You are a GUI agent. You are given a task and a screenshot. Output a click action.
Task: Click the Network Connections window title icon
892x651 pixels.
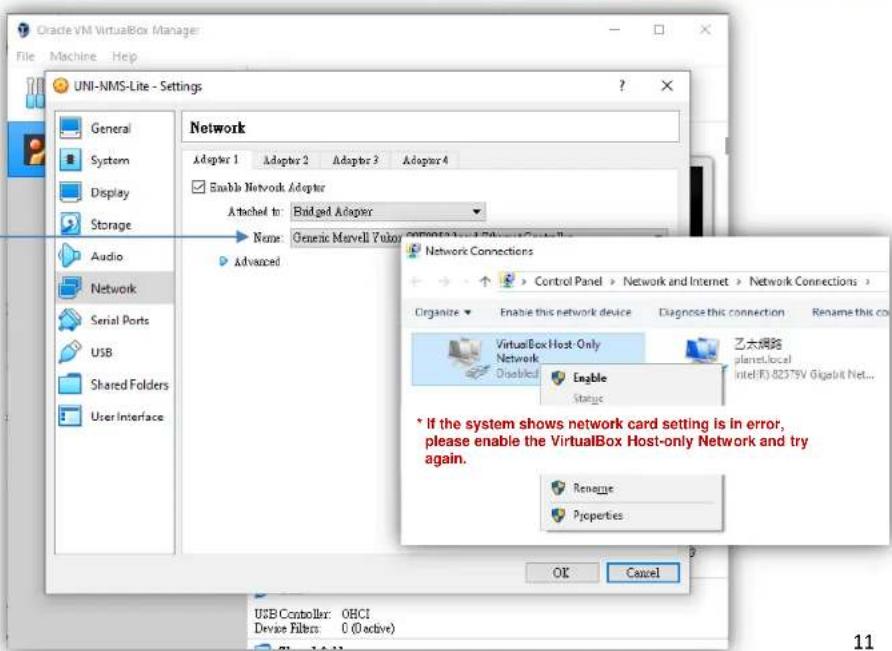pyautogui.click(x=414, y=250)
